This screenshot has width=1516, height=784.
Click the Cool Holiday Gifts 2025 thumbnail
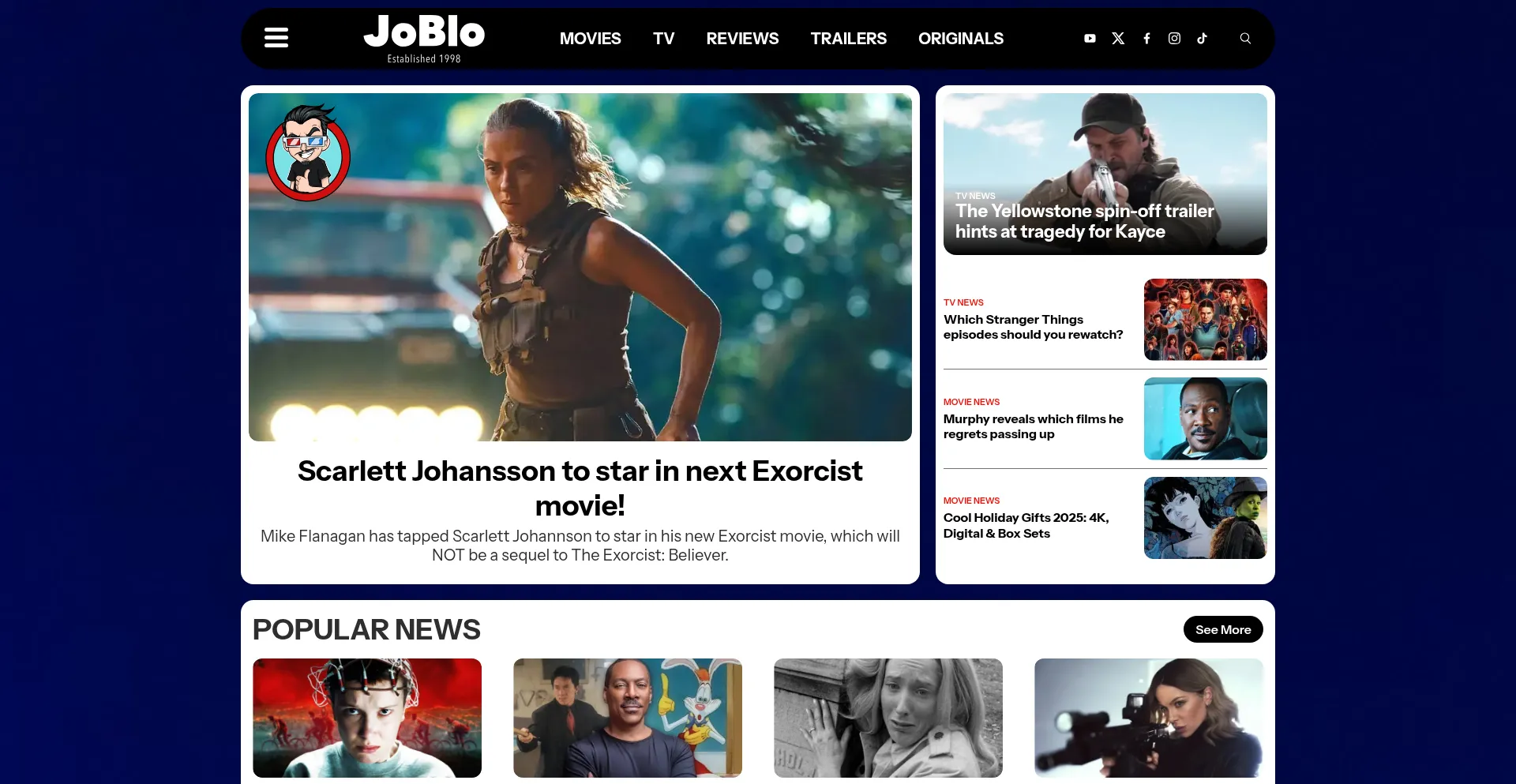(x=1205, y=518)
